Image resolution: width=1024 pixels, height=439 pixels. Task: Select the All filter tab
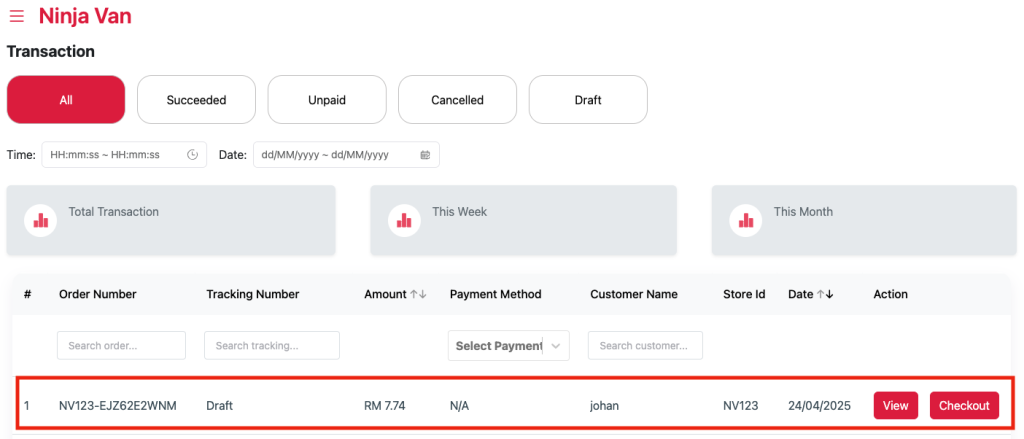click(66, 100)
